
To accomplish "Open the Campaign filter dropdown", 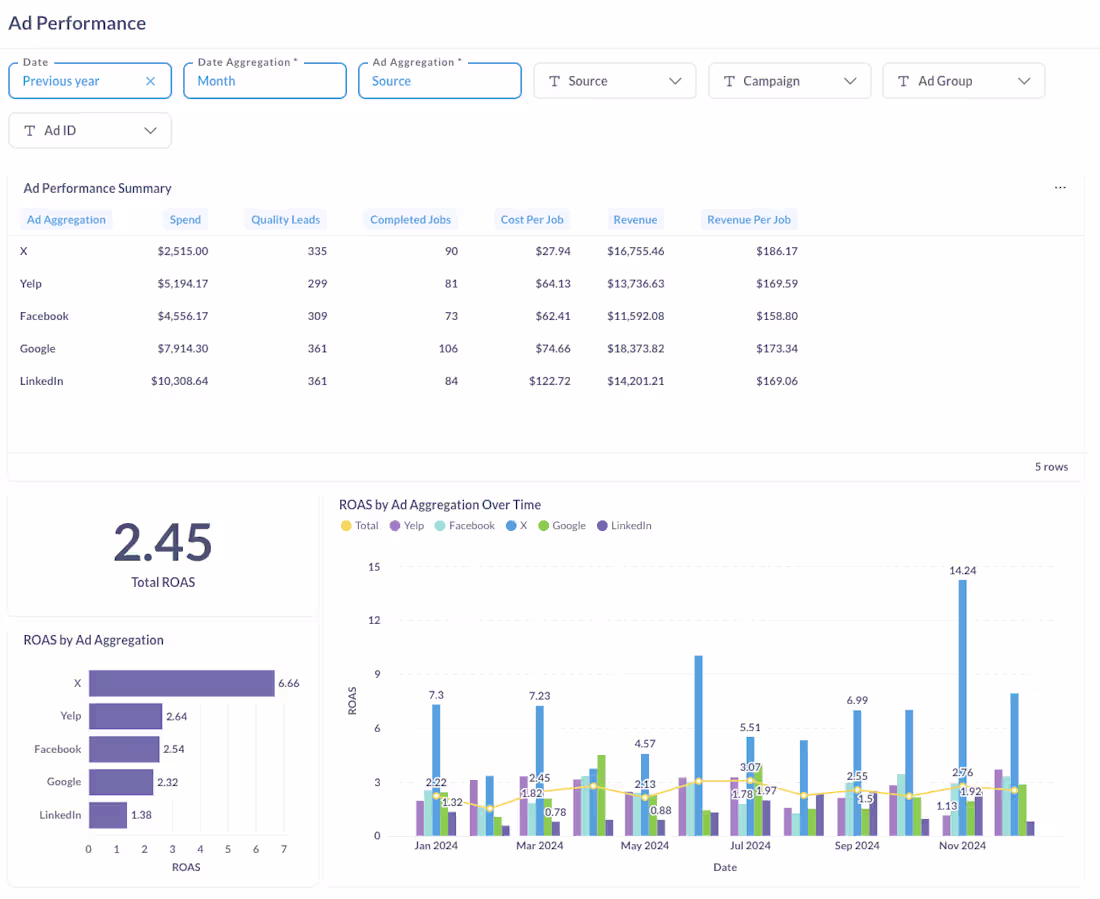I will [x=849, y=81].
